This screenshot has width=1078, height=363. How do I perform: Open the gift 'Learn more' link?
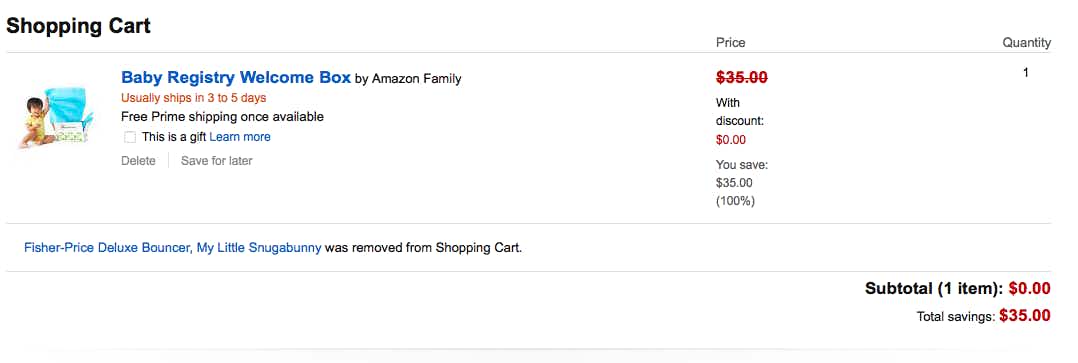pyautogui.click(x=240, y=137)
